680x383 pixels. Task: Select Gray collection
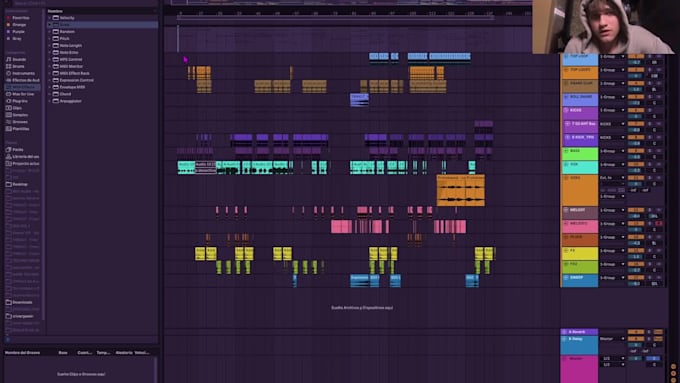click(x=14, y=39)
